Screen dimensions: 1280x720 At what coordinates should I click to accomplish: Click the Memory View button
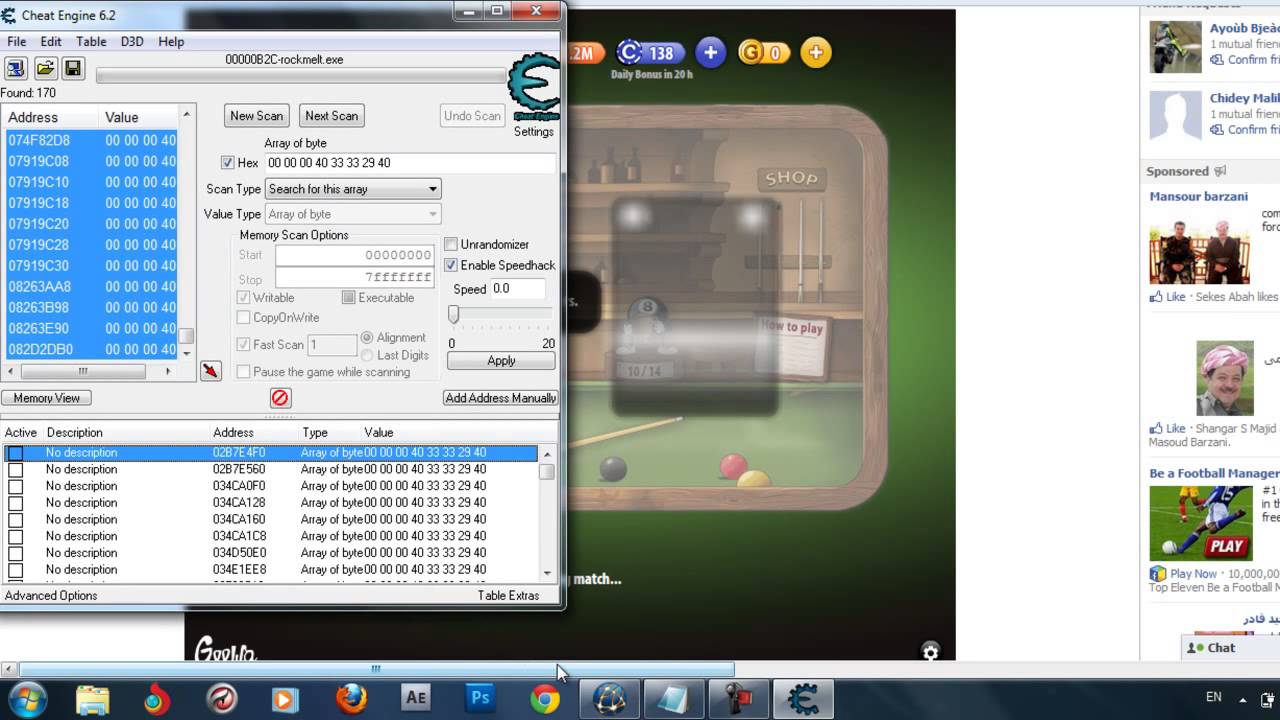46,398
